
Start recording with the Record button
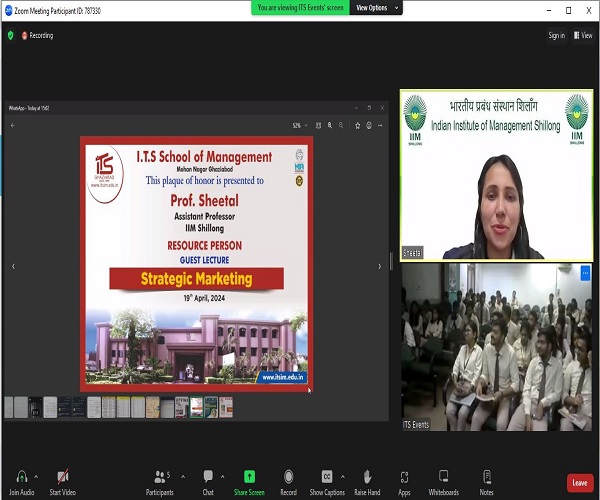pyautogui.click(x=289, y=482)
